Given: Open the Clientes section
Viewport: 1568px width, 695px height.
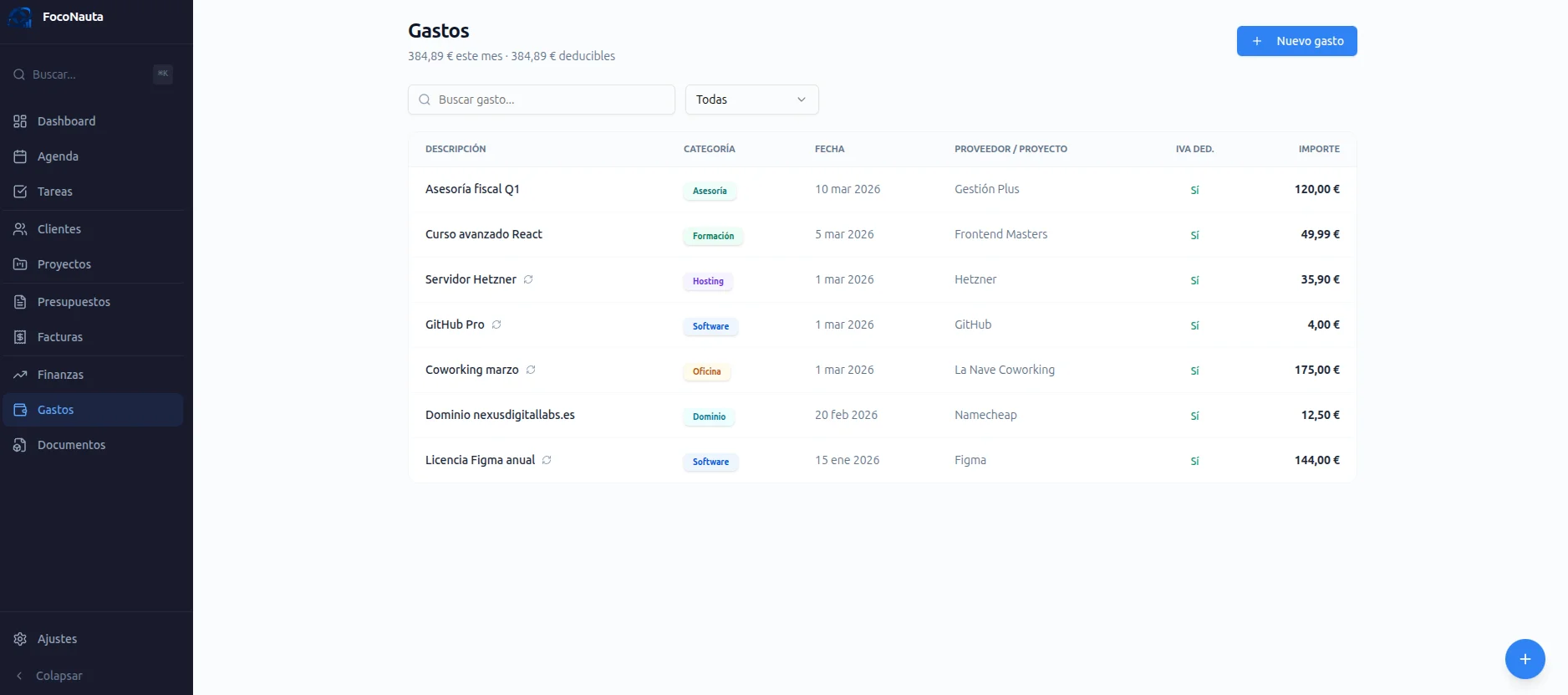Looking at the screenshot, I should point(59,229).
